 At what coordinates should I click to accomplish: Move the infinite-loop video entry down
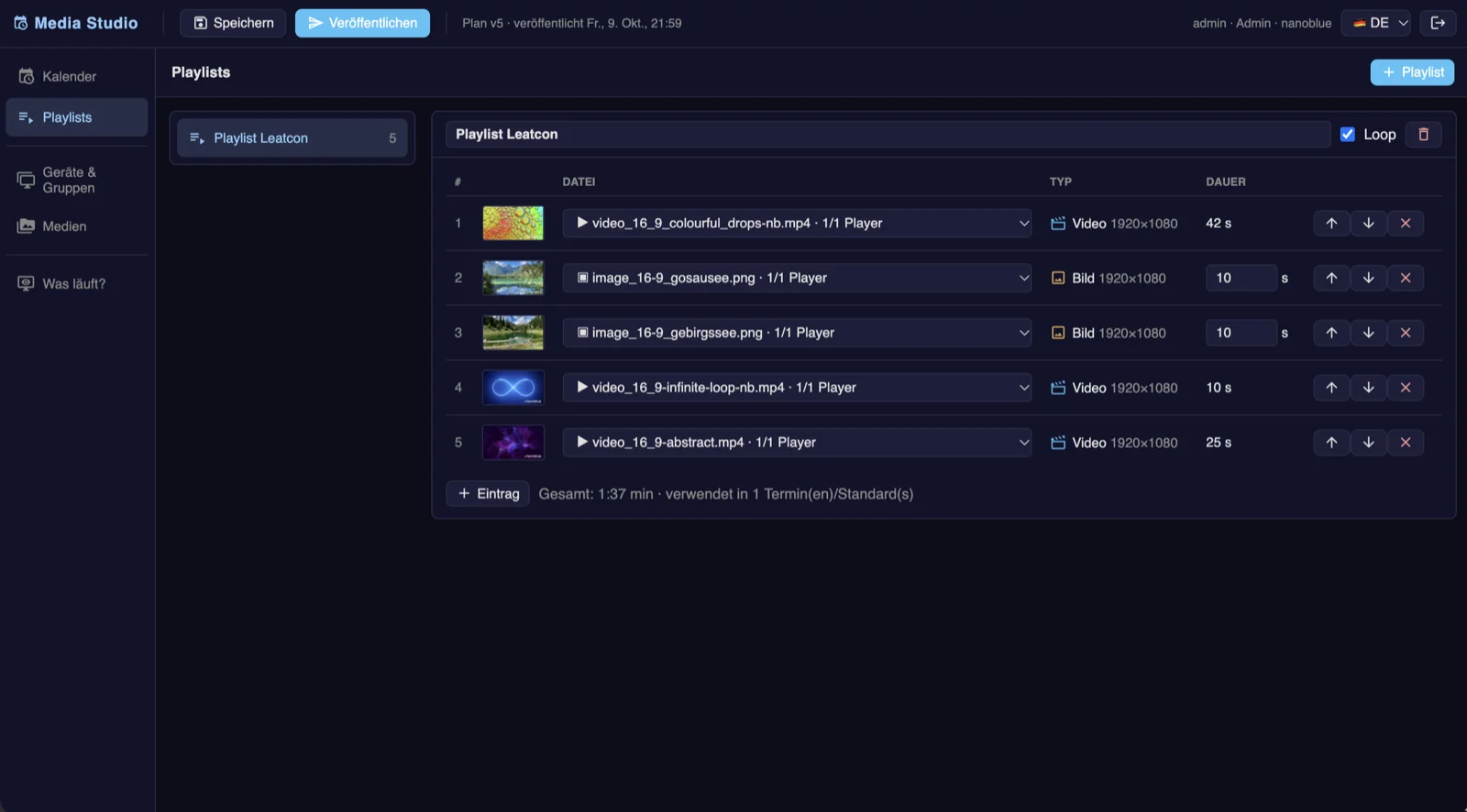coord(1368,388)
